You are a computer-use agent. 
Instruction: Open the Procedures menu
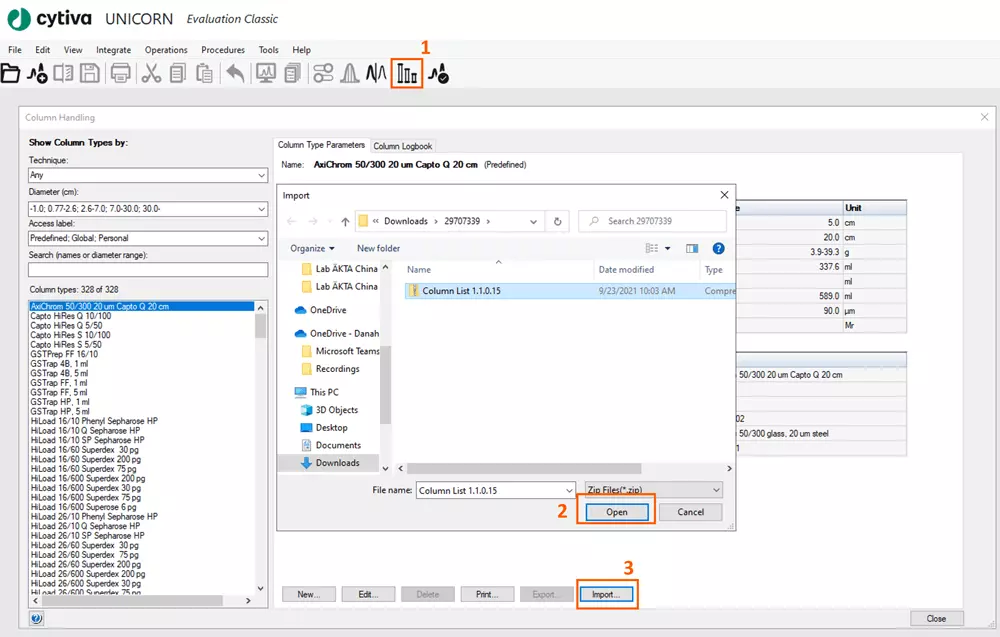pyautogui.click(x=223, y=50)
